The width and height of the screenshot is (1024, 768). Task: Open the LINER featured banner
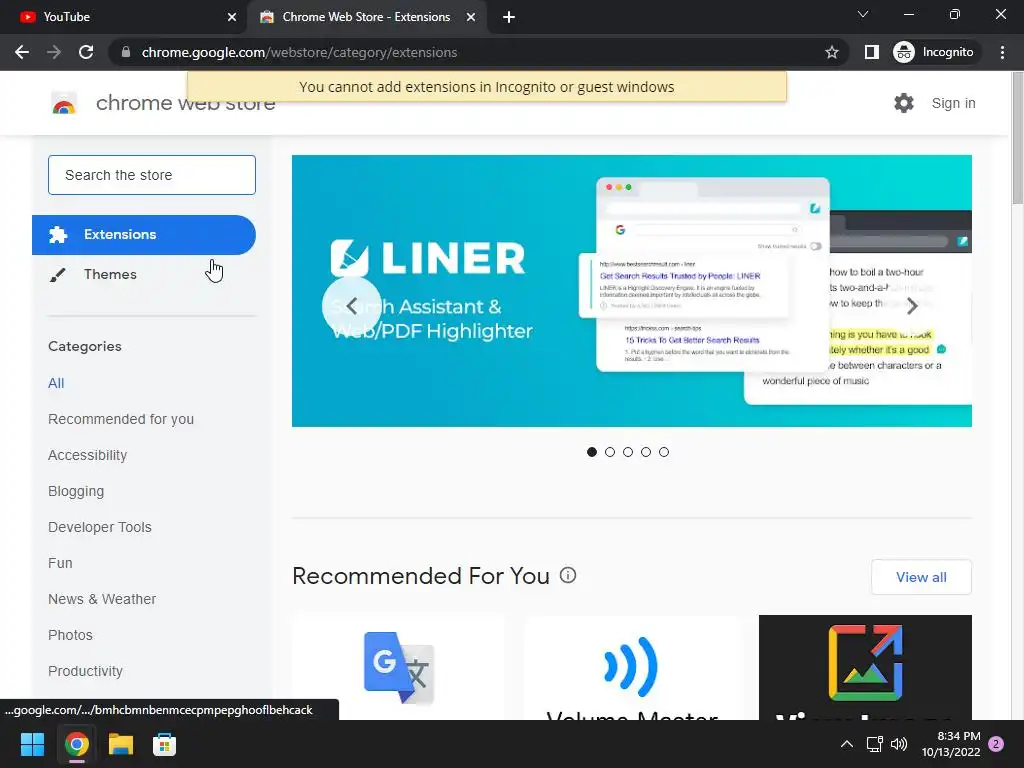pos(632,291)
